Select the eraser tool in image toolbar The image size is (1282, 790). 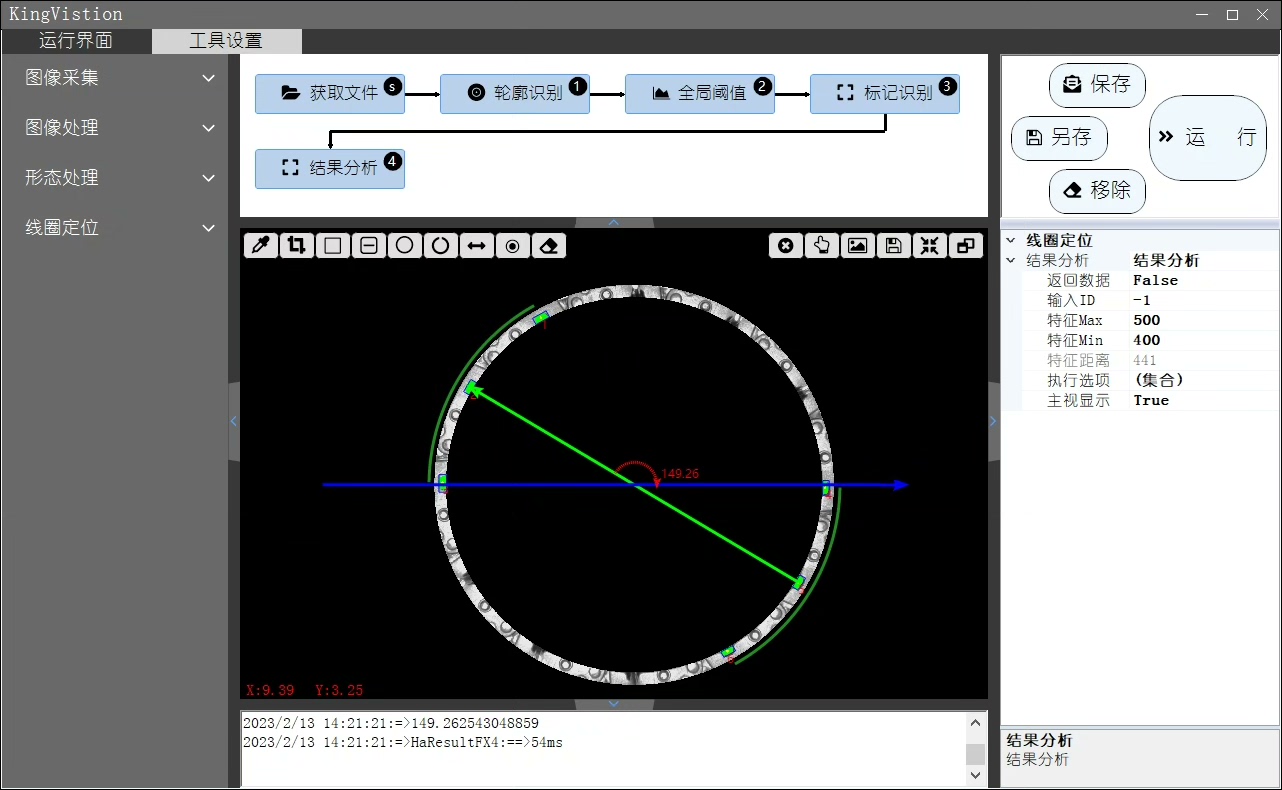[x=549, y=245]
